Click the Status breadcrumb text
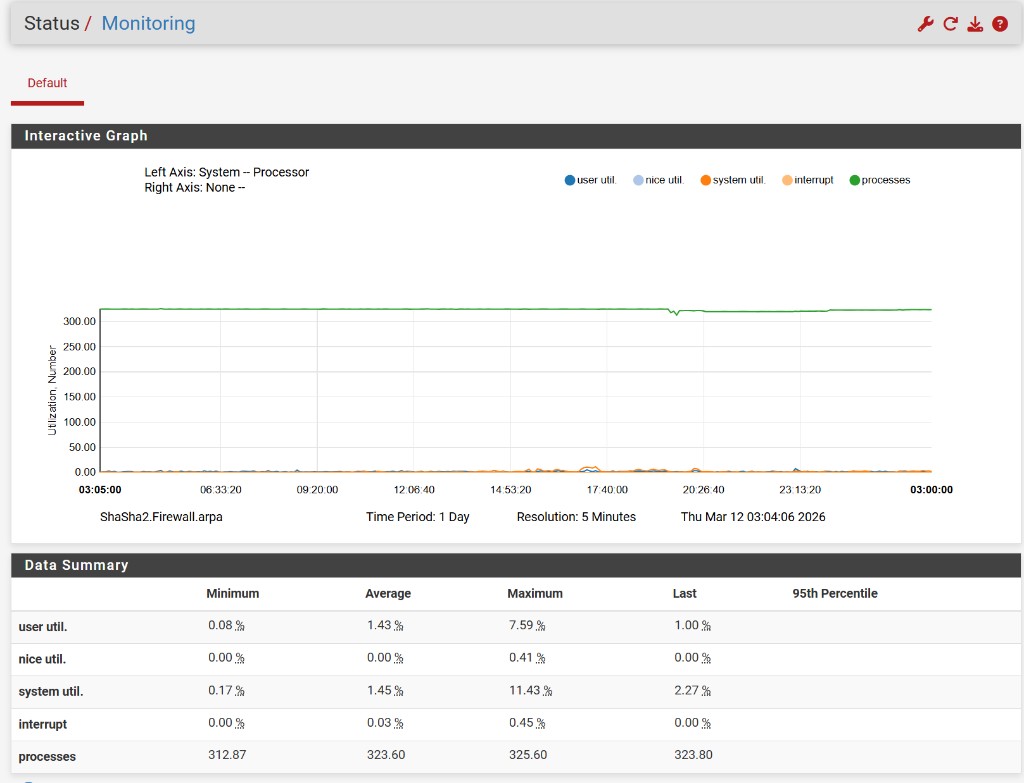The height and width of the screenshot is (783, 1024). pyautogui.click(x=51, y=24)
